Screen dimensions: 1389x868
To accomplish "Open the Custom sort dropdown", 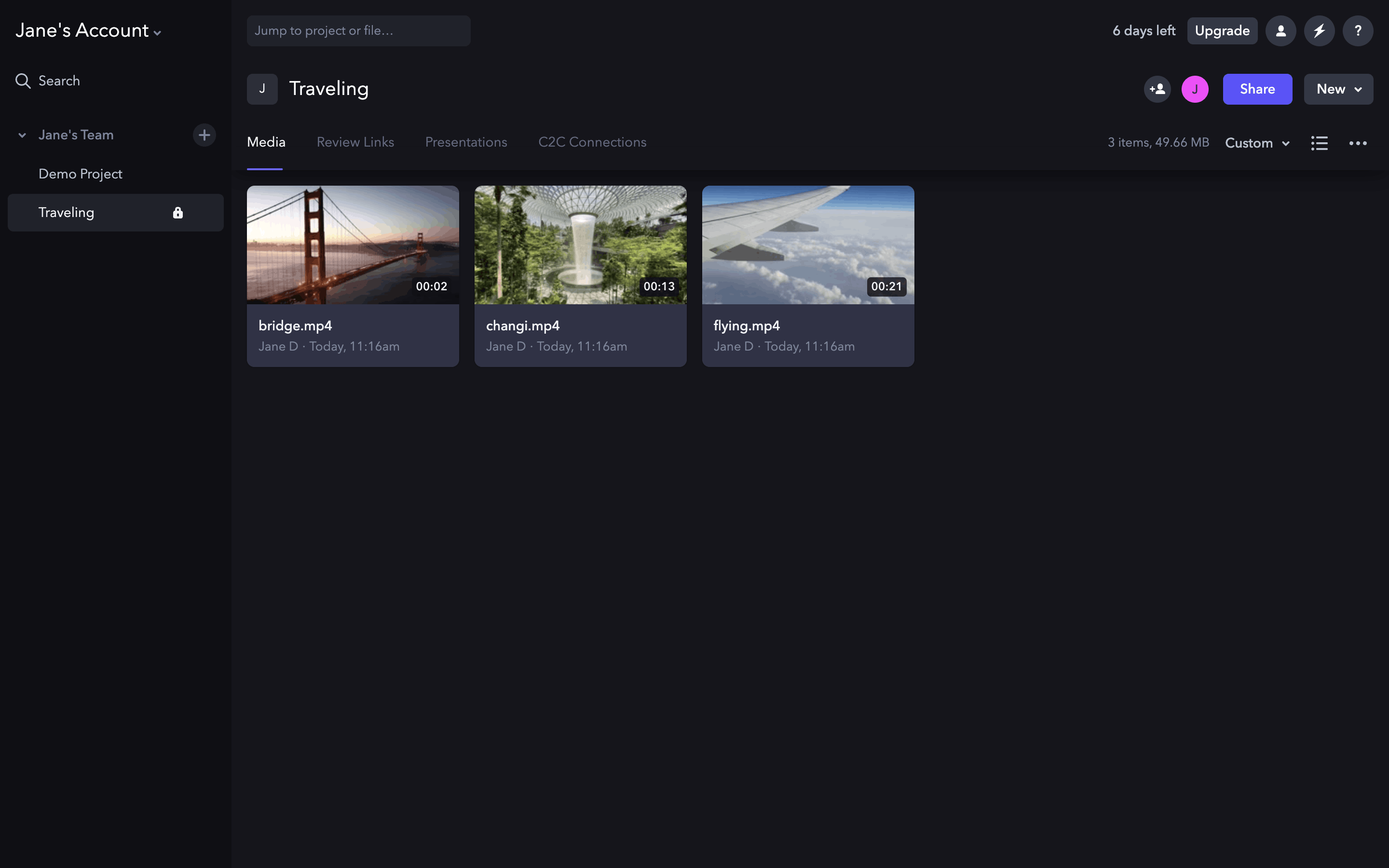I will (x=1257, y=143).
